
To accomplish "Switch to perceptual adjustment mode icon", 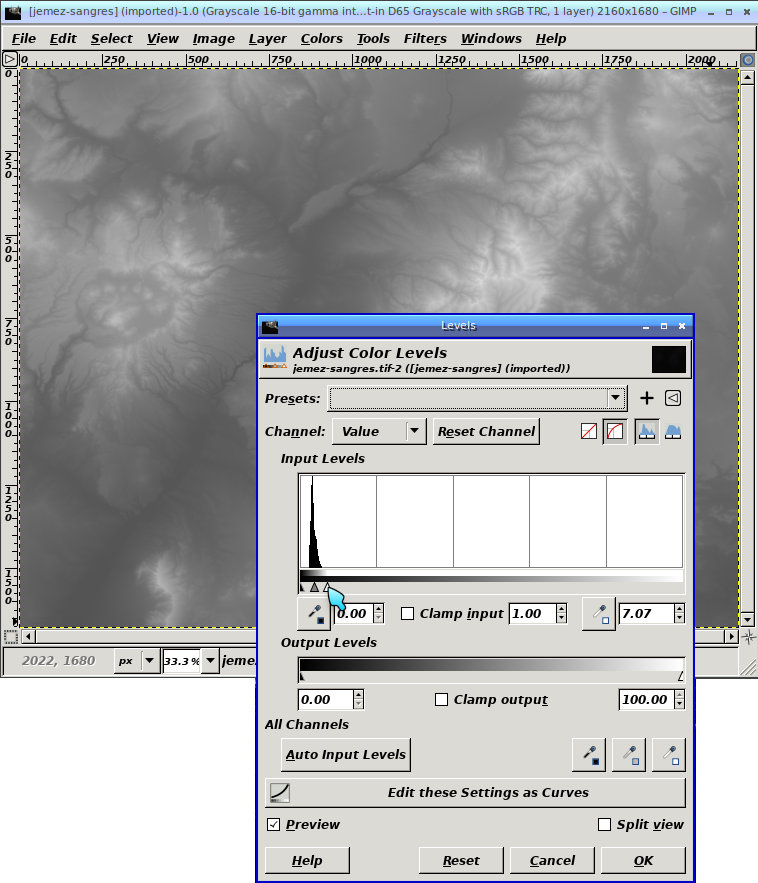I will coord(615,431).
